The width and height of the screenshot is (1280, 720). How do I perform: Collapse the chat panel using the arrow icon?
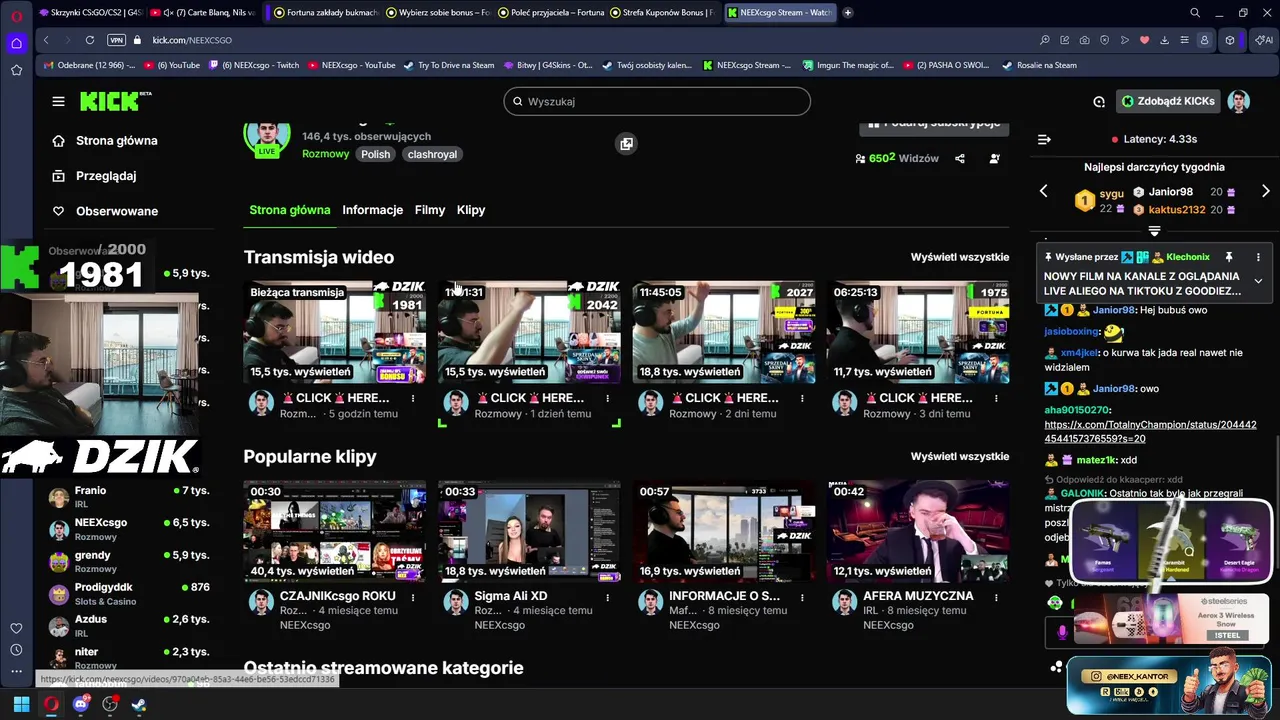1044,140
